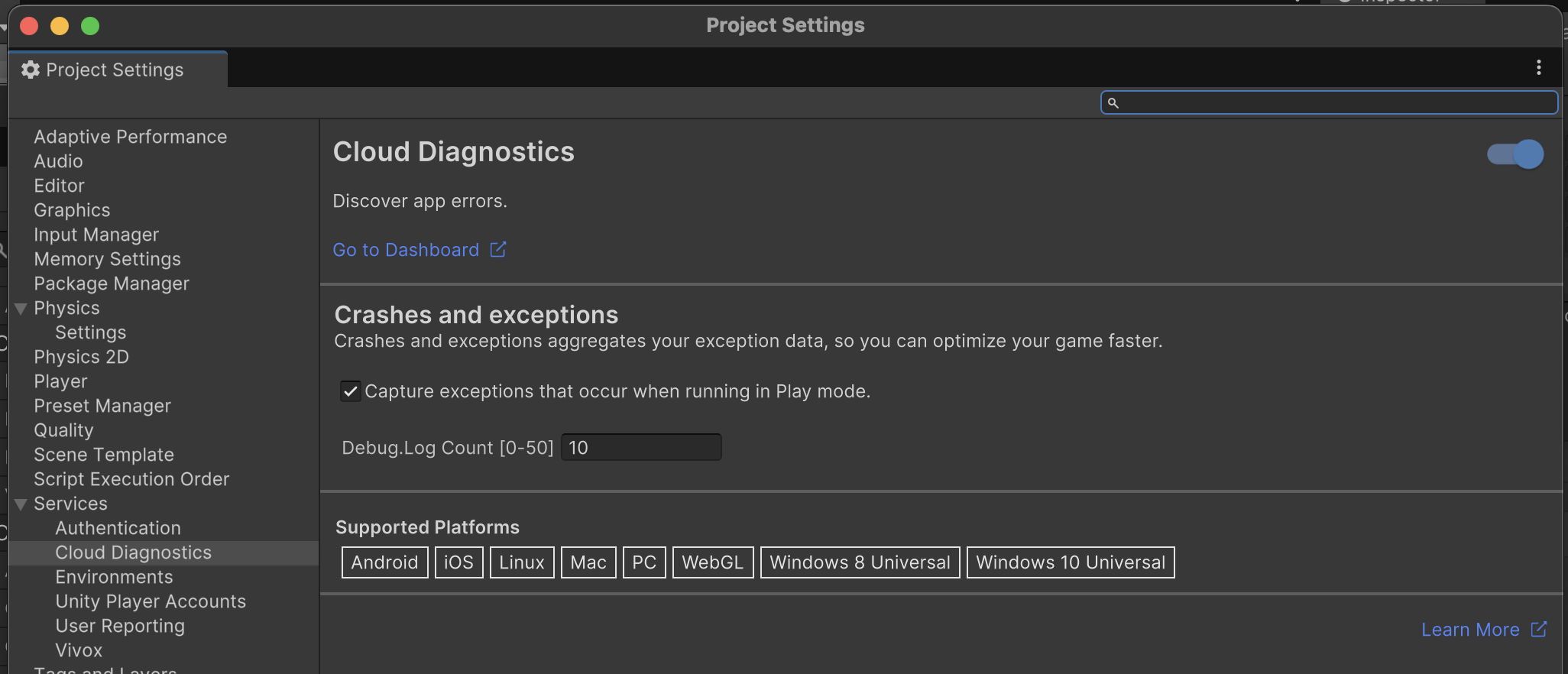This screenshot has width=1568, height=674.
Task: Click the Debug.Log Count input field
Action: (x=641, y=447)
